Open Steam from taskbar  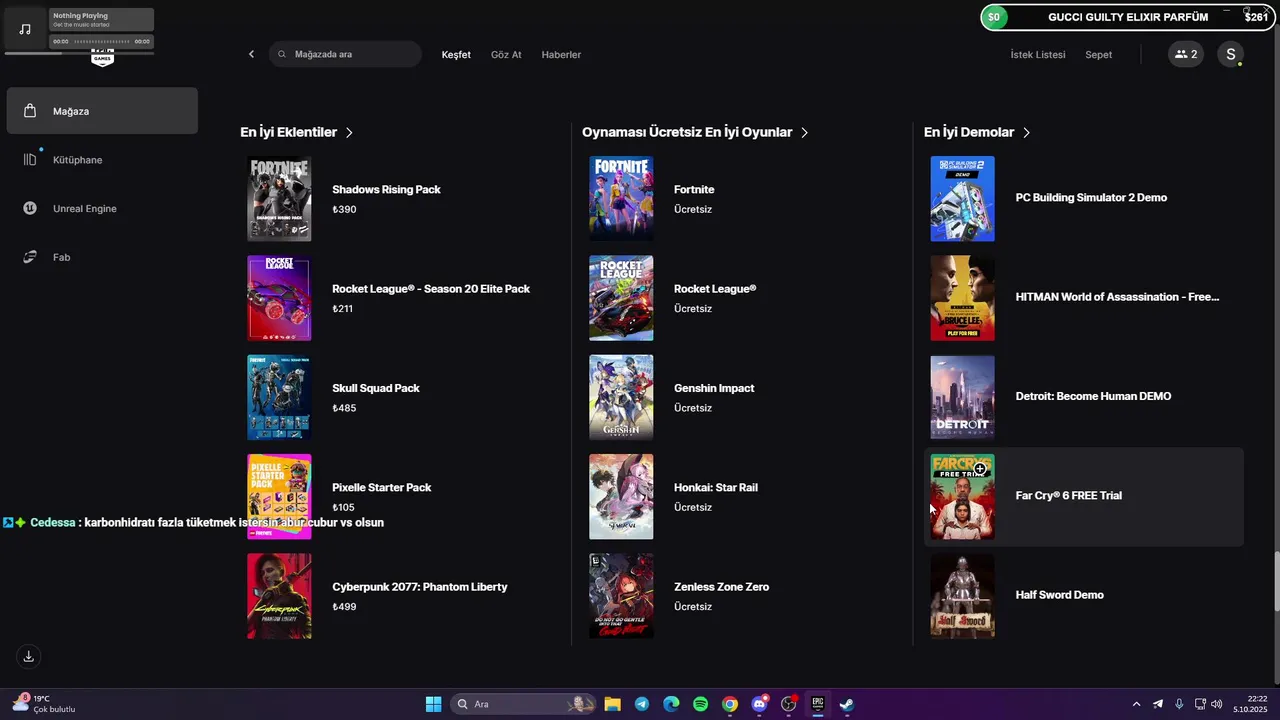847,704
